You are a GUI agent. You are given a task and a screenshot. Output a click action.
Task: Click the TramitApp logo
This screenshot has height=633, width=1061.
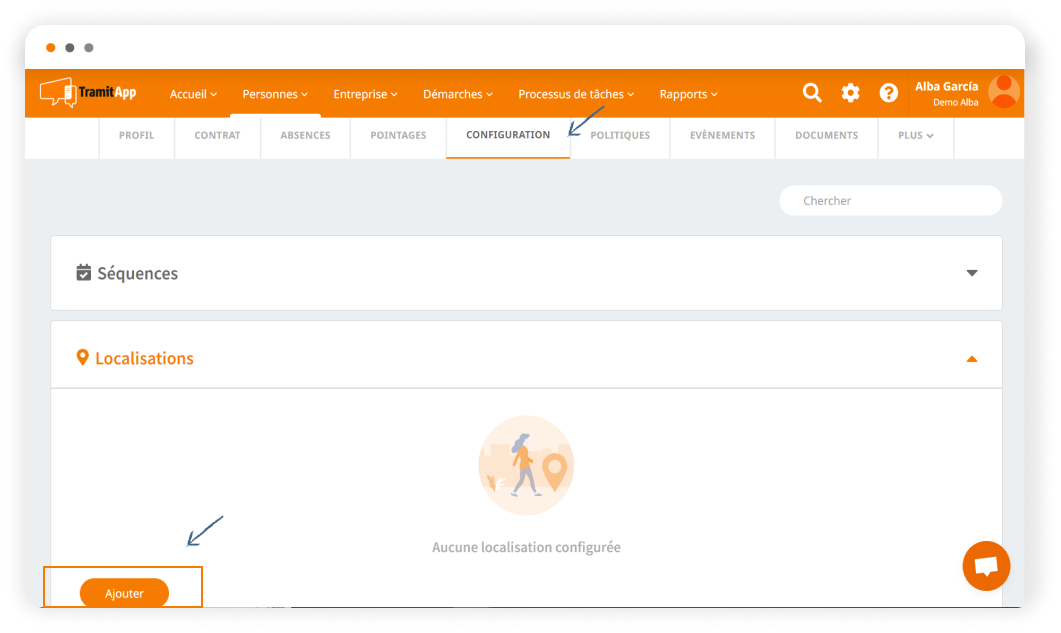[88, 93]
